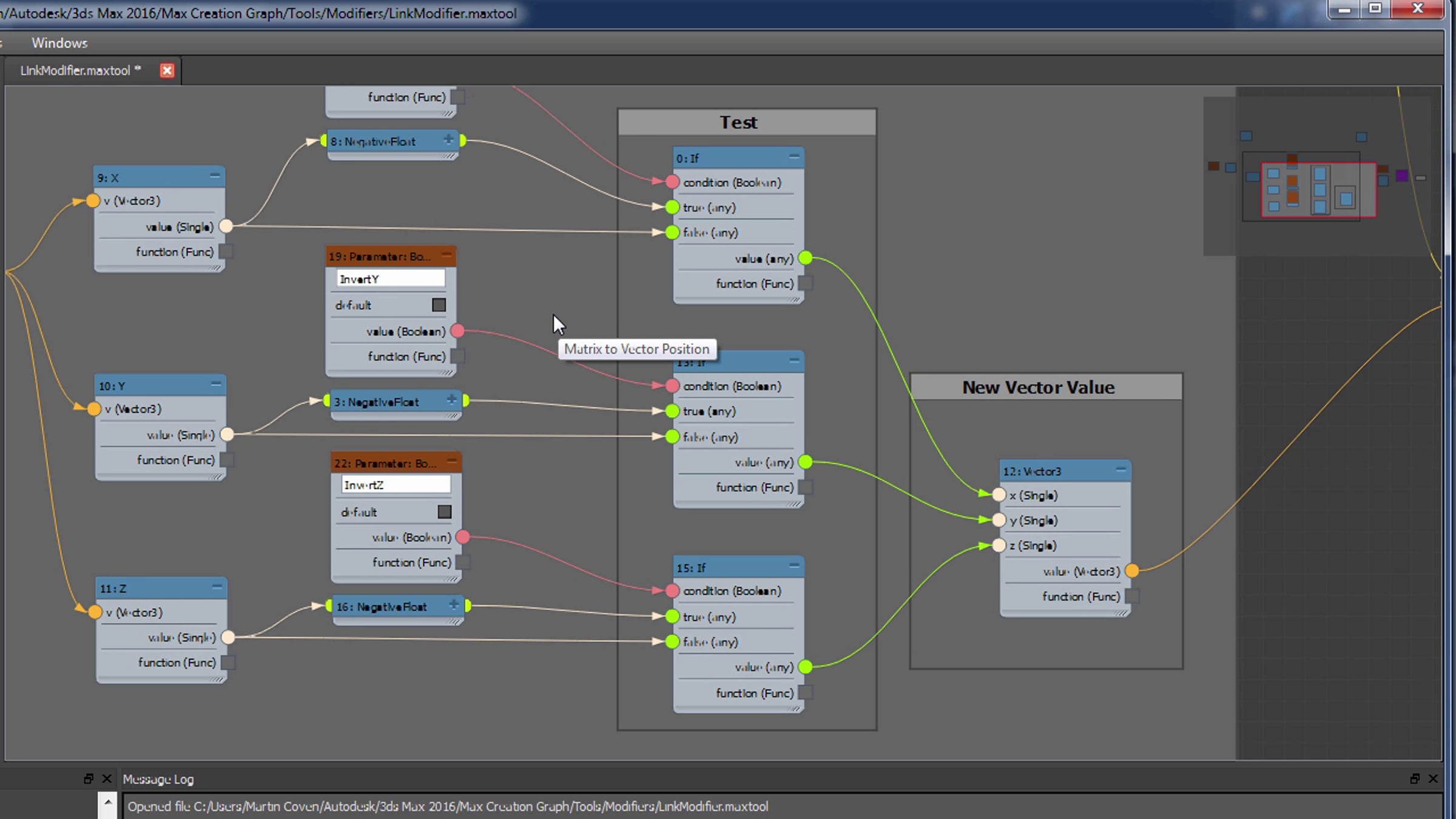Click the output port of node 8: NegativeFloat
Screen dimensions: 1456x819
[463, 141]
